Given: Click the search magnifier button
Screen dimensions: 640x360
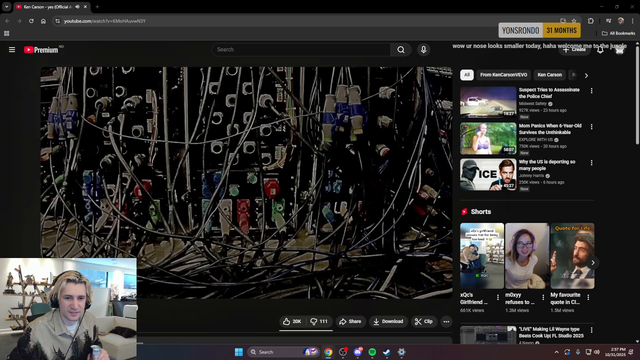Looking at the screenshot, I should click(x=401, y=50).
